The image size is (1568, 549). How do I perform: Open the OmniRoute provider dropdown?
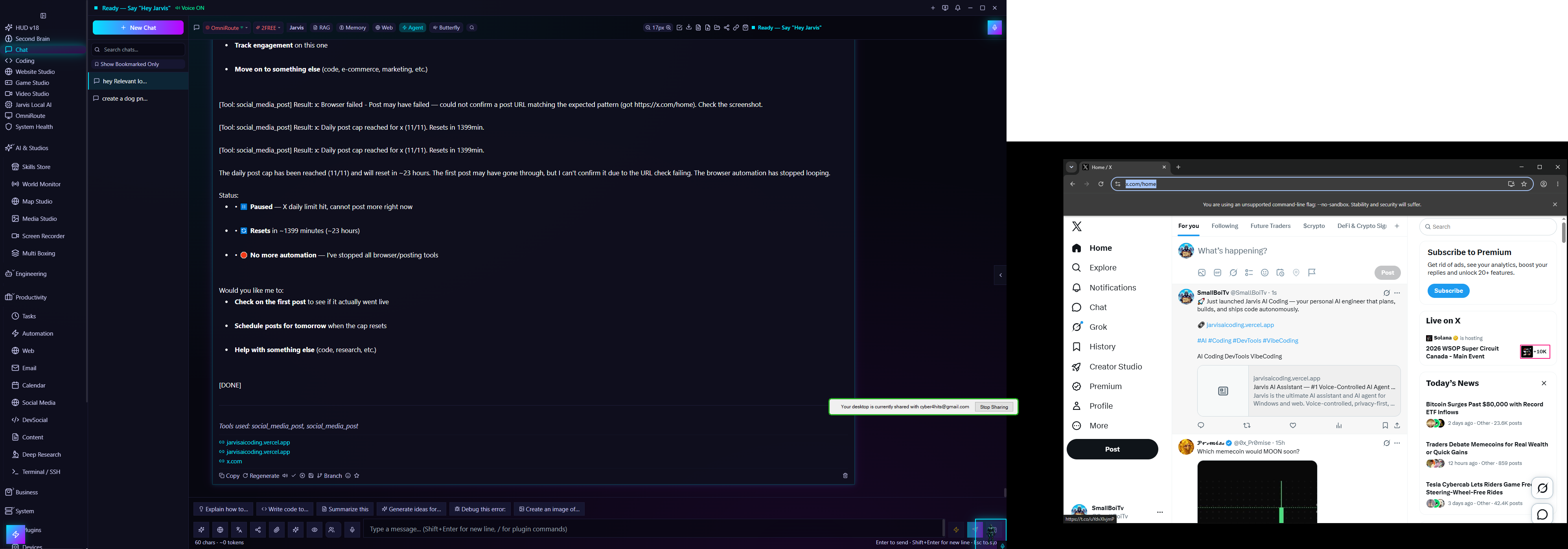pyautogui.click(x=226, y=28)
